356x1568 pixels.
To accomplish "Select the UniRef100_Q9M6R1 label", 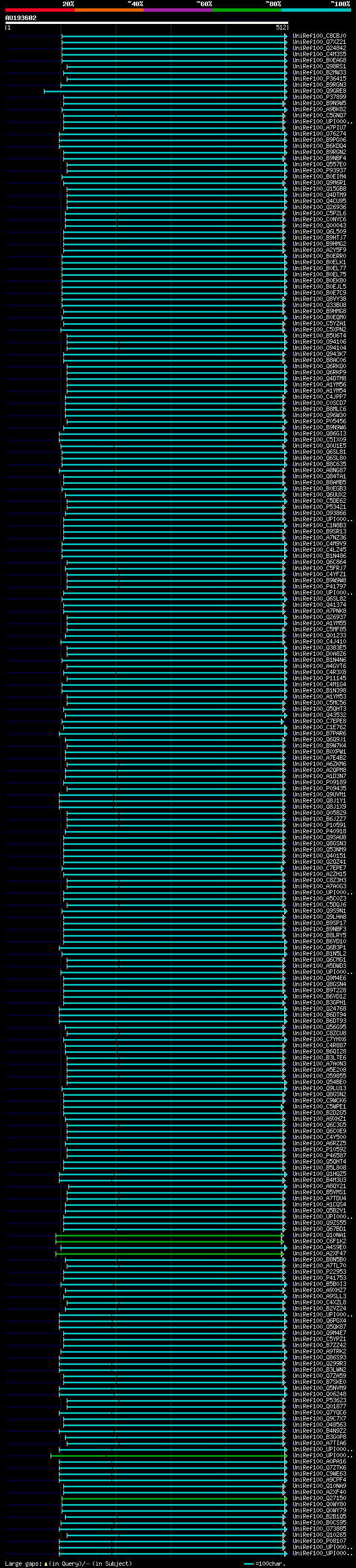I will 319,182.
